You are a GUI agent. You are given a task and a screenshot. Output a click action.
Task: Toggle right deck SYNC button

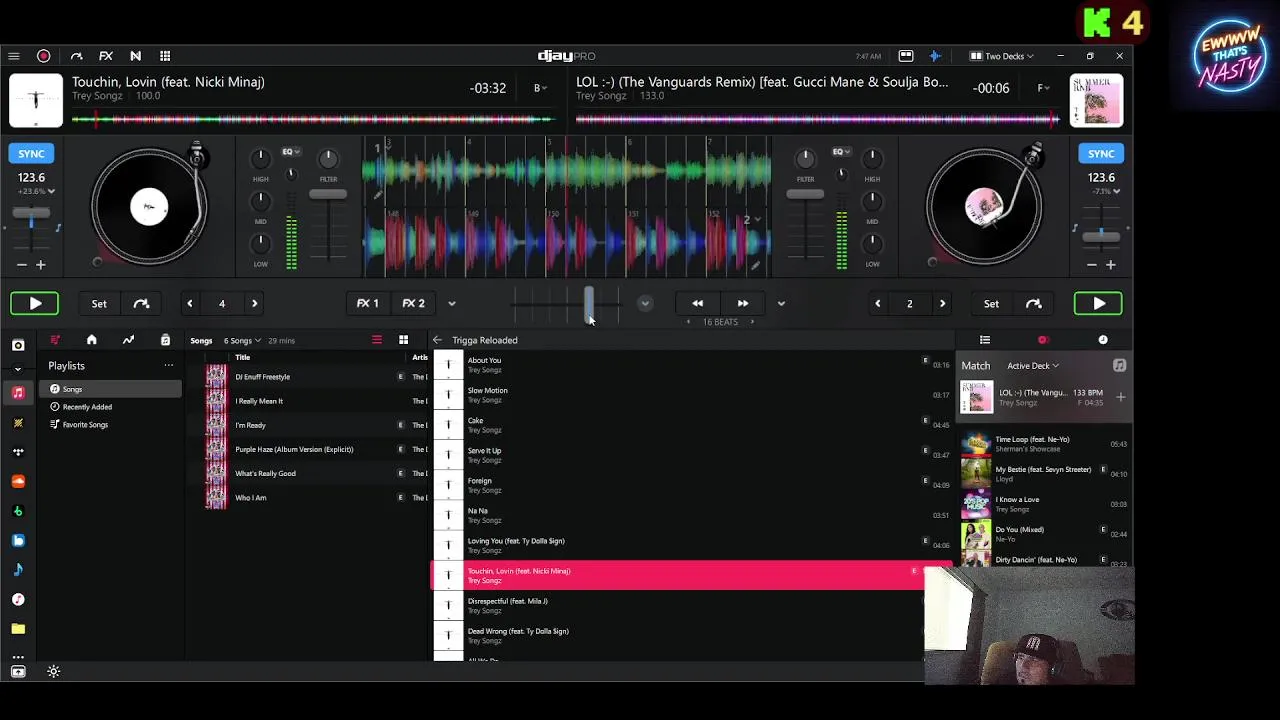[x=1101, y=153]
